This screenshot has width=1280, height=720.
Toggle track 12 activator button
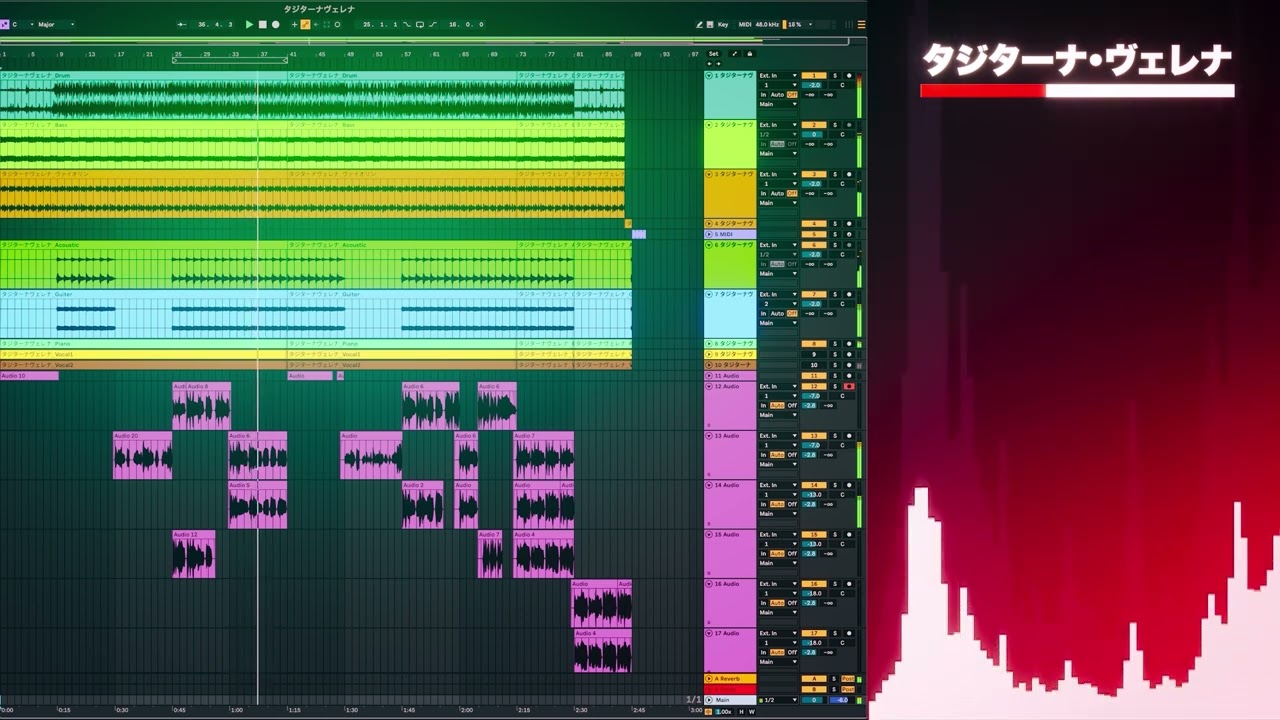pyautogui.click(x=814, y=386)
